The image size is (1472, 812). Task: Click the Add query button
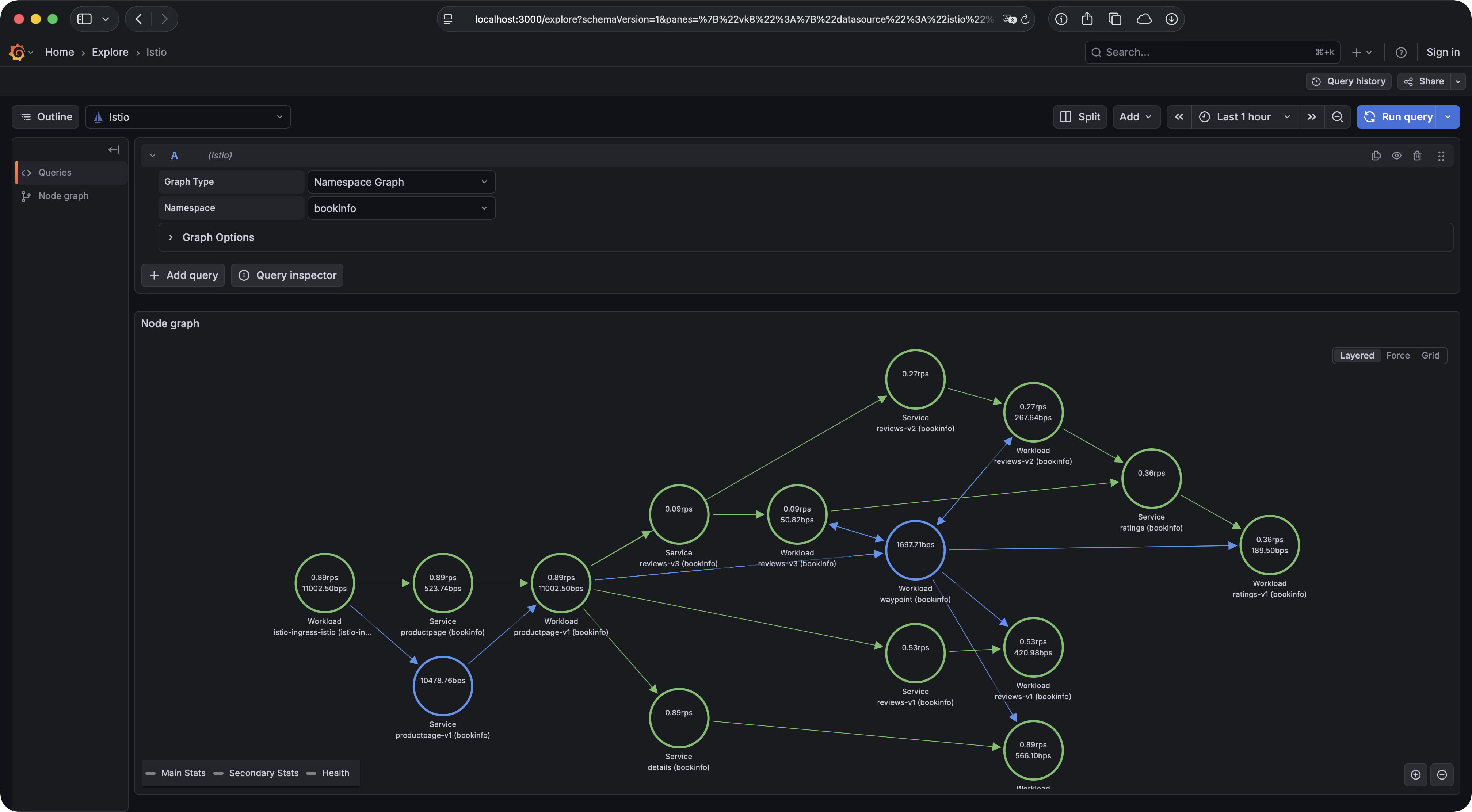point(183,275)
